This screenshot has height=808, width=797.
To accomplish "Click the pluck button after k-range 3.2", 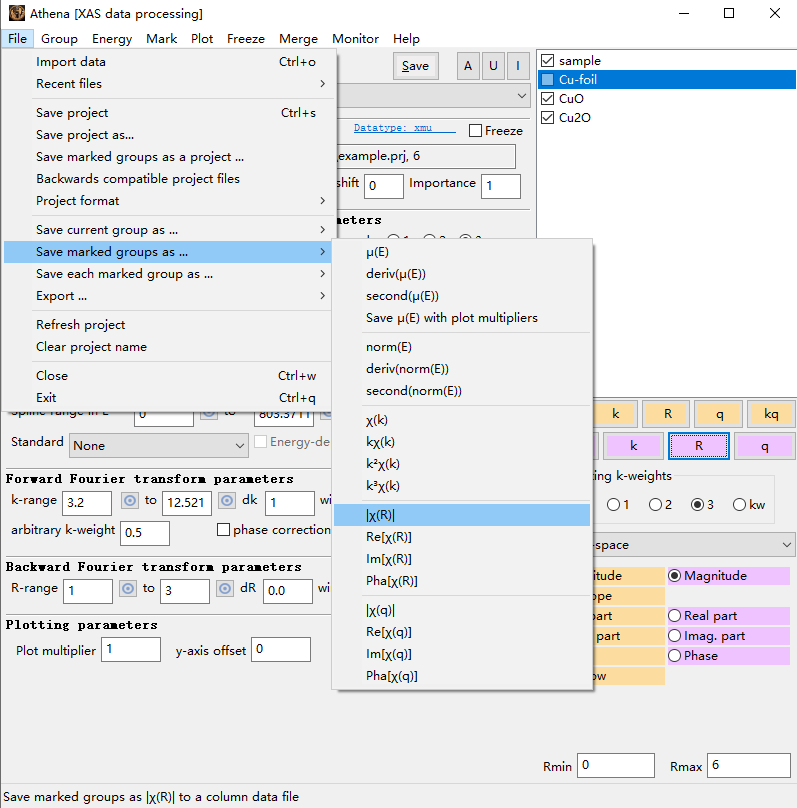I will pos(130,500).
